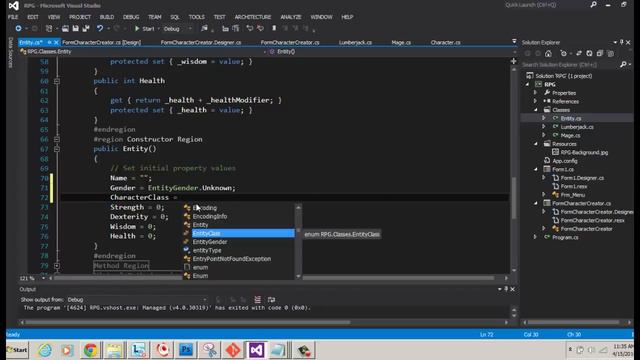Image resolution: width=640 pixels, height=360 pixels.
Task: Click the Start debugging button
Action: (144, 29)
